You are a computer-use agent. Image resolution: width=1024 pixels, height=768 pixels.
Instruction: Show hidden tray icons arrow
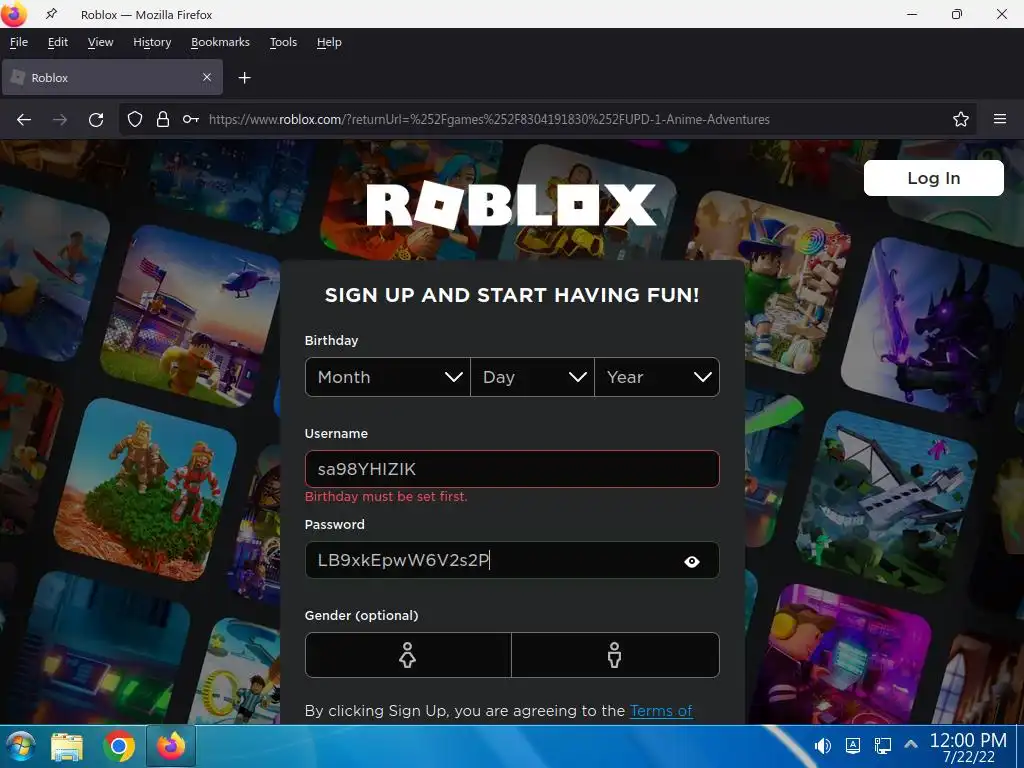pos(911,744)
